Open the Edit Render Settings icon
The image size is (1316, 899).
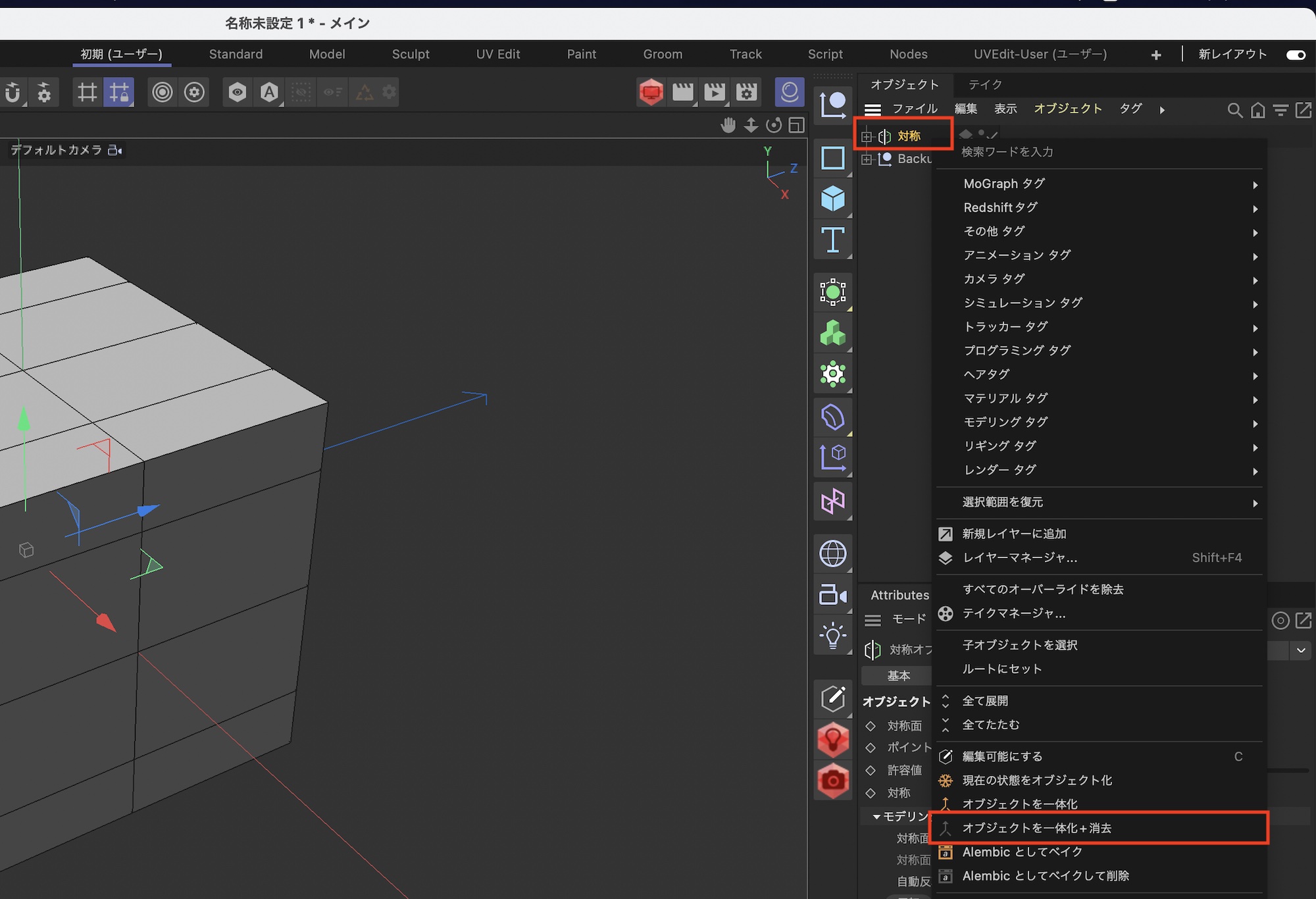click(x=746, y=92)
